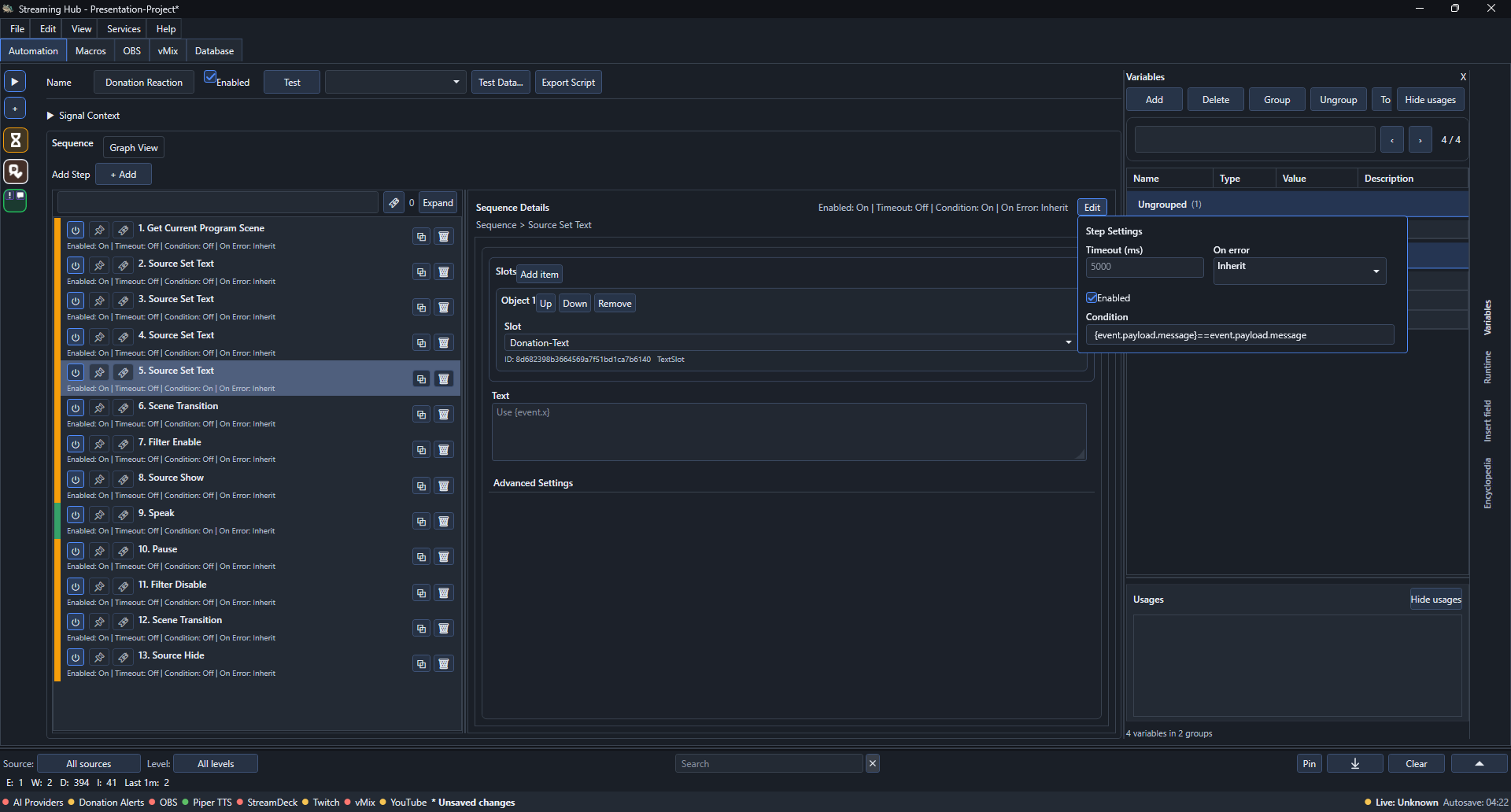Viewport: 1511px width, 812px height.
Task: Toggle power on step 1 Get Current Program Scene
Action: pyautogui.click(x=76, y=231)
